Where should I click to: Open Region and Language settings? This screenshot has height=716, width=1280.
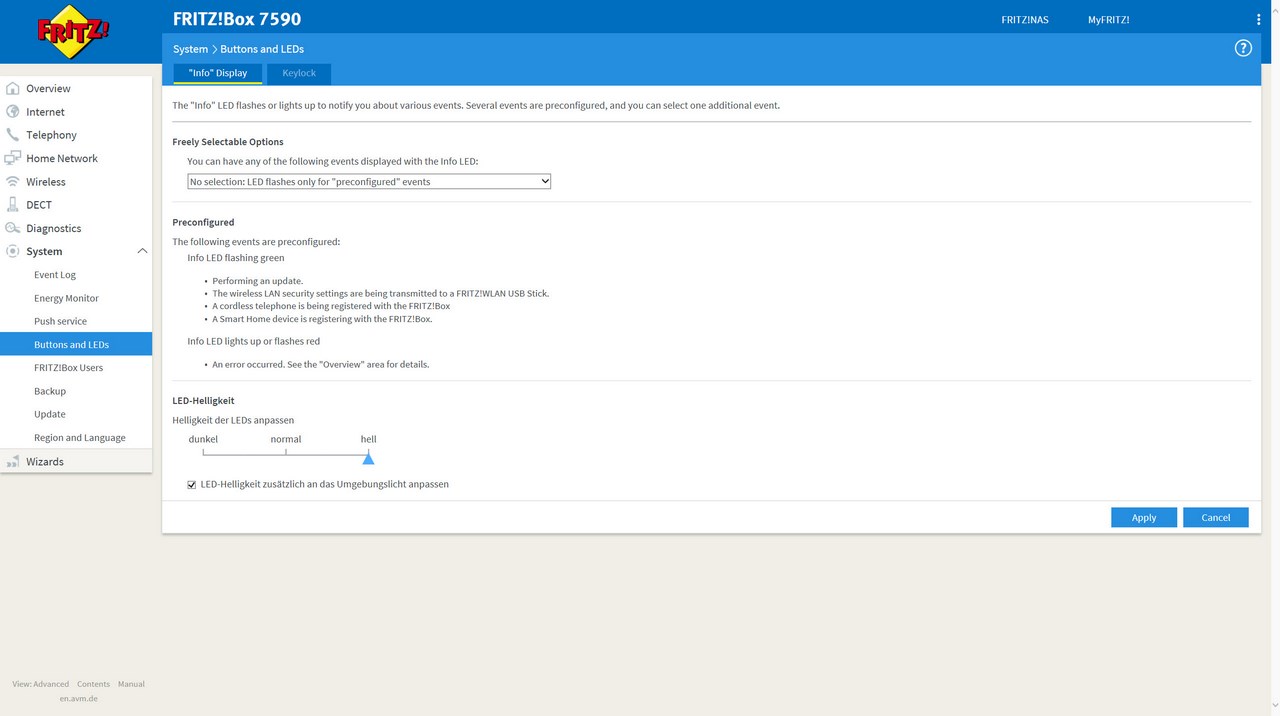click(x=80, y=438)
